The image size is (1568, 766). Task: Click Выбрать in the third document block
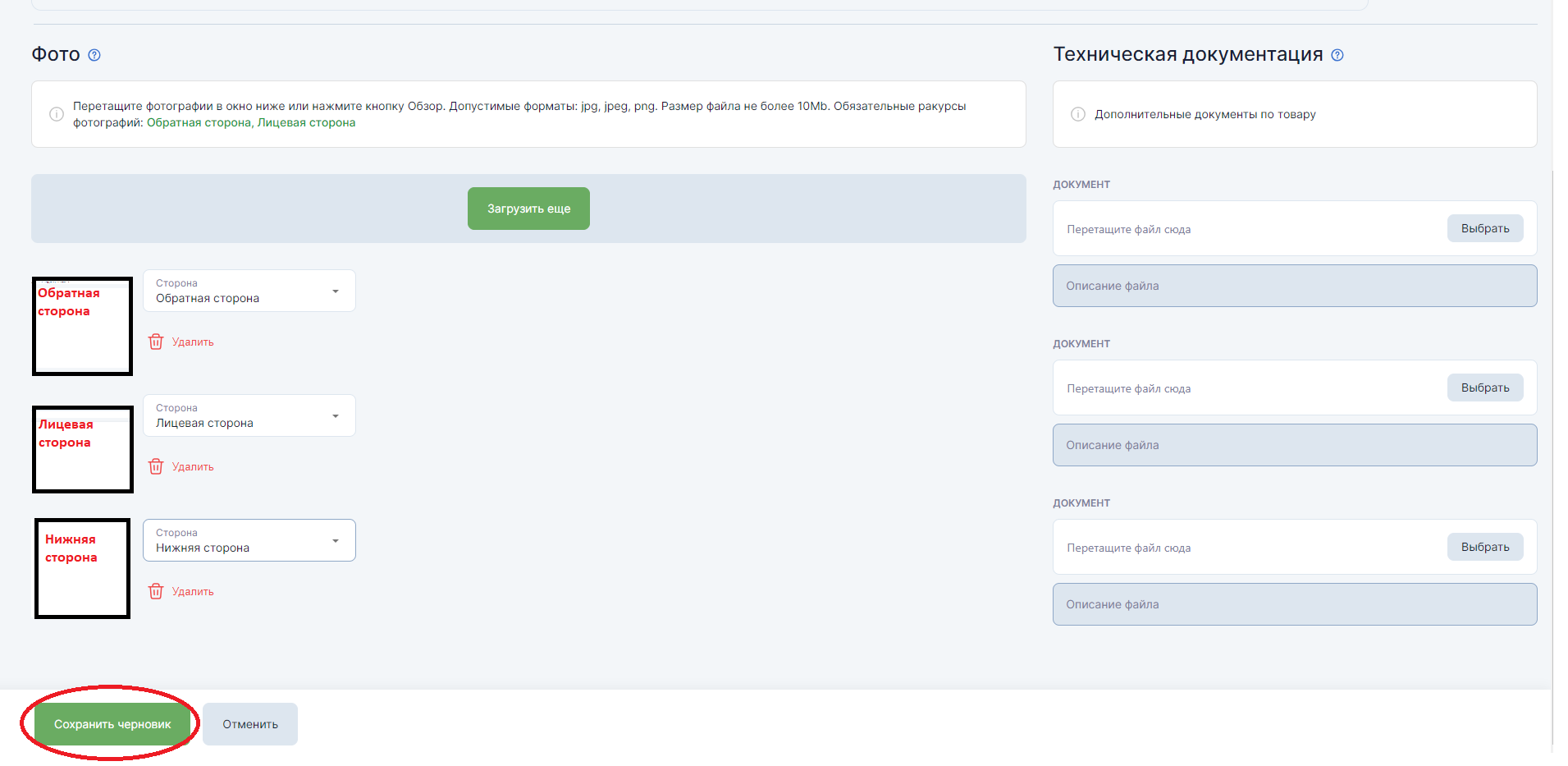click(1485, 547)
